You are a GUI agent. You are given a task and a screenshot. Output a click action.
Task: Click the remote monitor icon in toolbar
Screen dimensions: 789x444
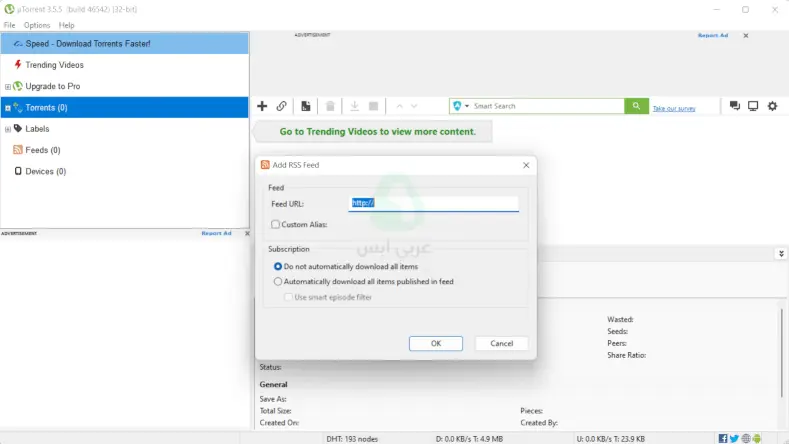click(753, 106)
